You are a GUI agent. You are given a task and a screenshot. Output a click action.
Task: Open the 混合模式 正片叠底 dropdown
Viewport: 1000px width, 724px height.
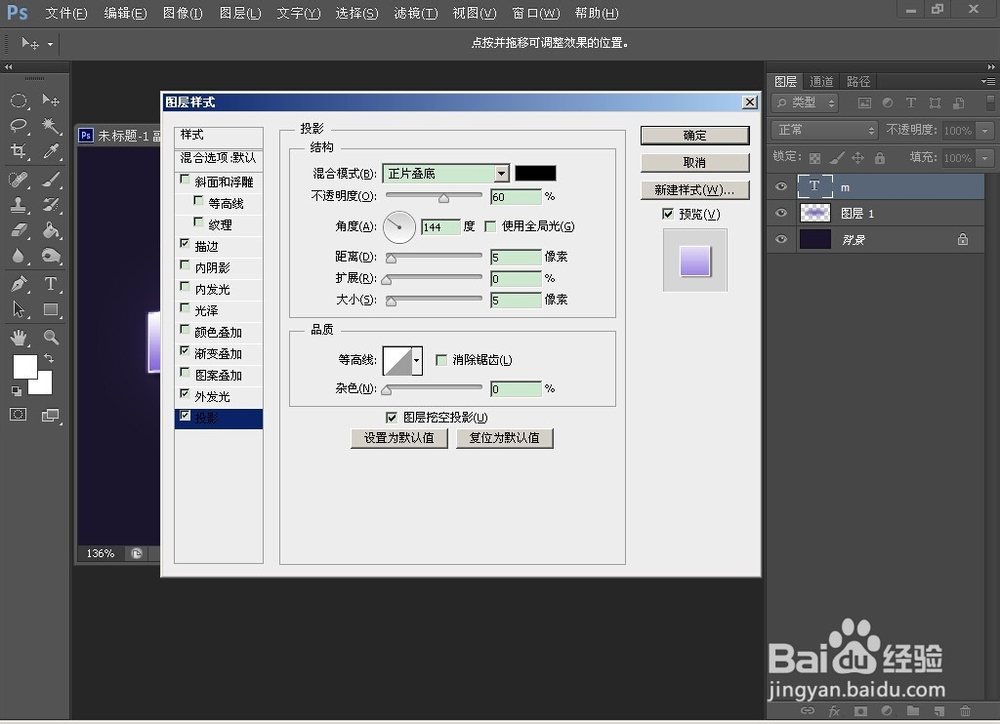pos(446,174)
